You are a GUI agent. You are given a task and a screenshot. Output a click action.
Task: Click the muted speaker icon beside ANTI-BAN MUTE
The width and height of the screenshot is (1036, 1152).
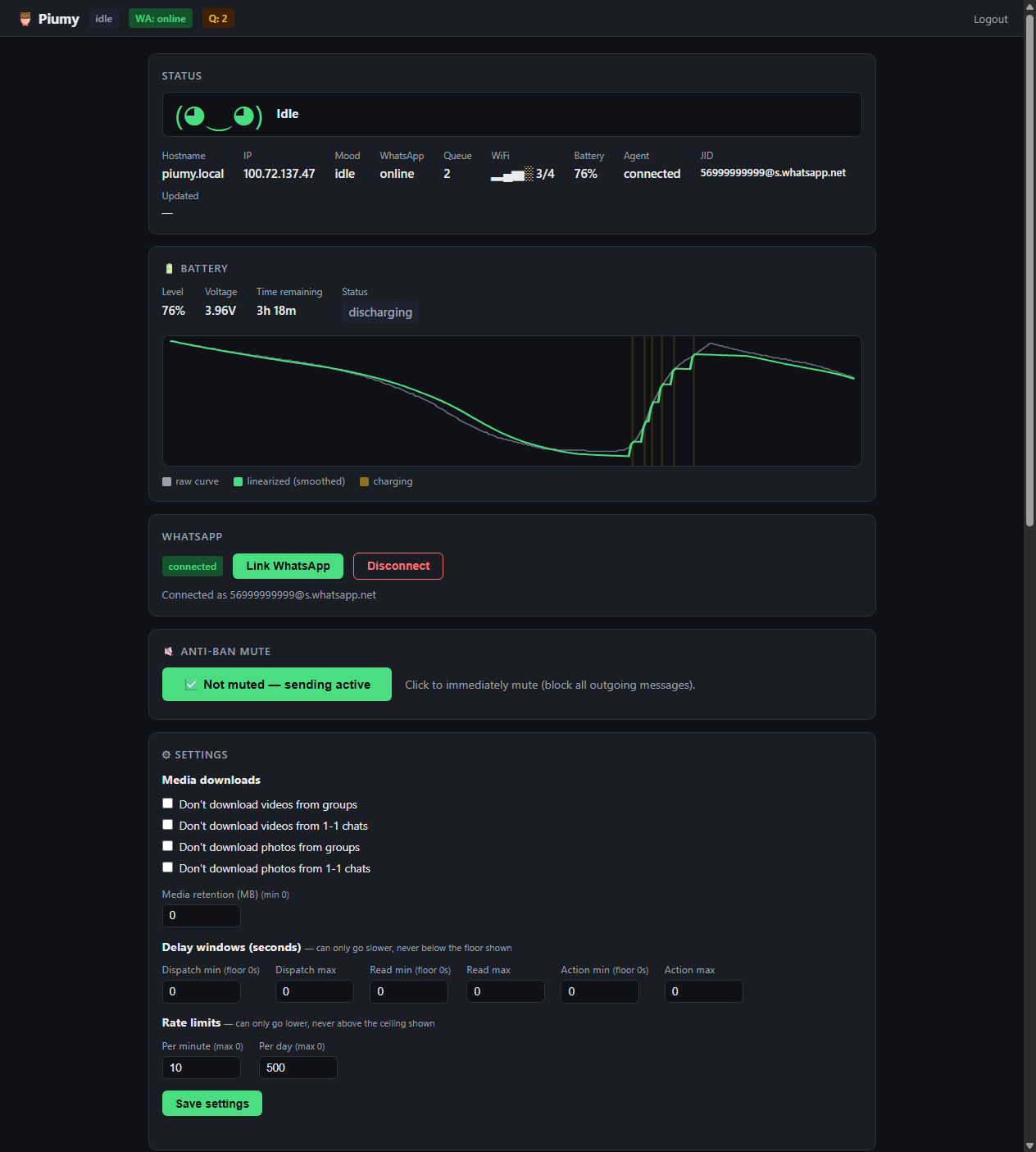(169, 652)
